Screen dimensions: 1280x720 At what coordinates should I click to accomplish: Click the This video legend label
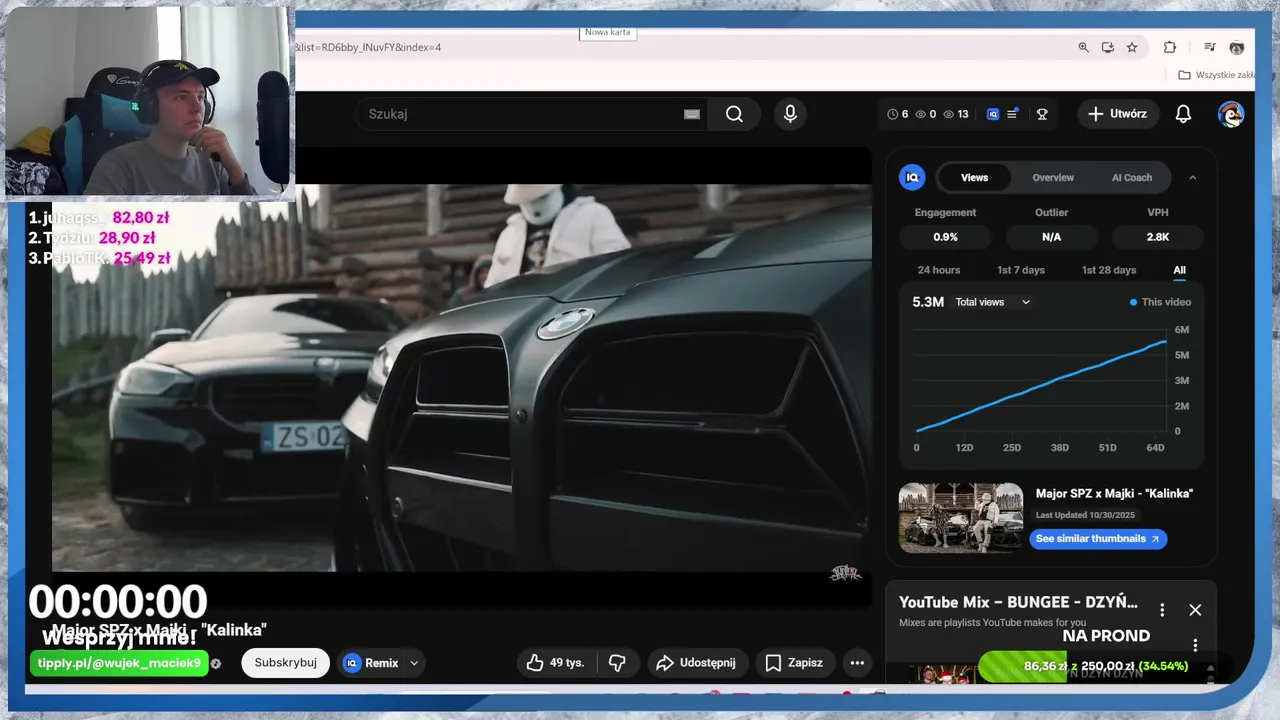[x=1160, y=302]
